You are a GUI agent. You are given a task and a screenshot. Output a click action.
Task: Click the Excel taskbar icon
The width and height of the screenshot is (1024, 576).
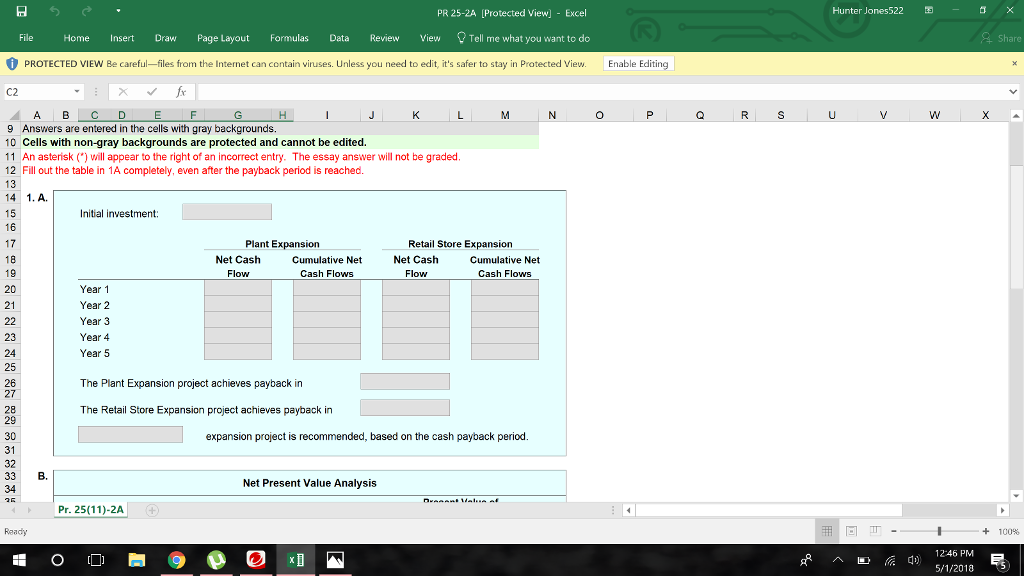296,560
